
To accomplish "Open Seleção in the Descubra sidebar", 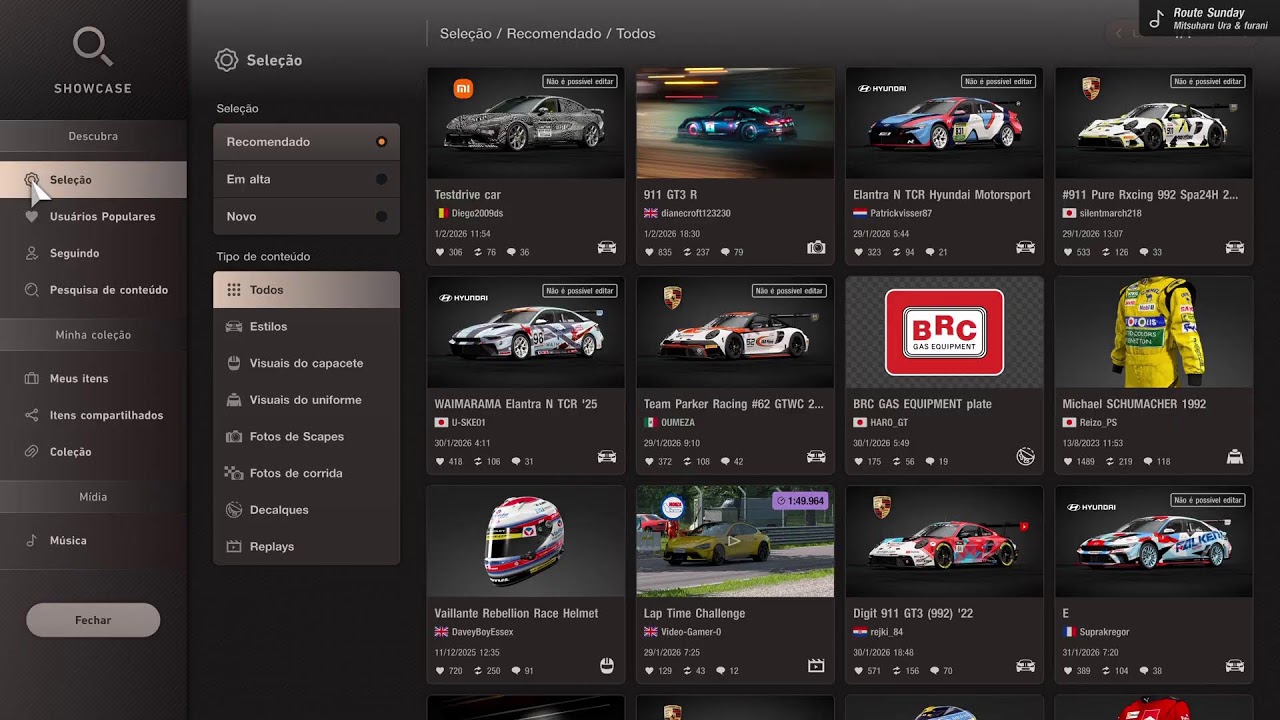I will click(x=93, y=180).
